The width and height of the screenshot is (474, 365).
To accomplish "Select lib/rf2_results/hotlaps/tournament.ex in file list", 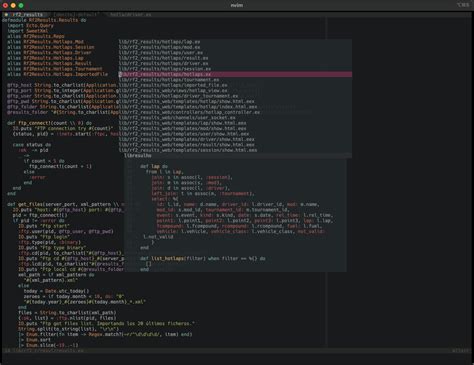I will [169, 80].
